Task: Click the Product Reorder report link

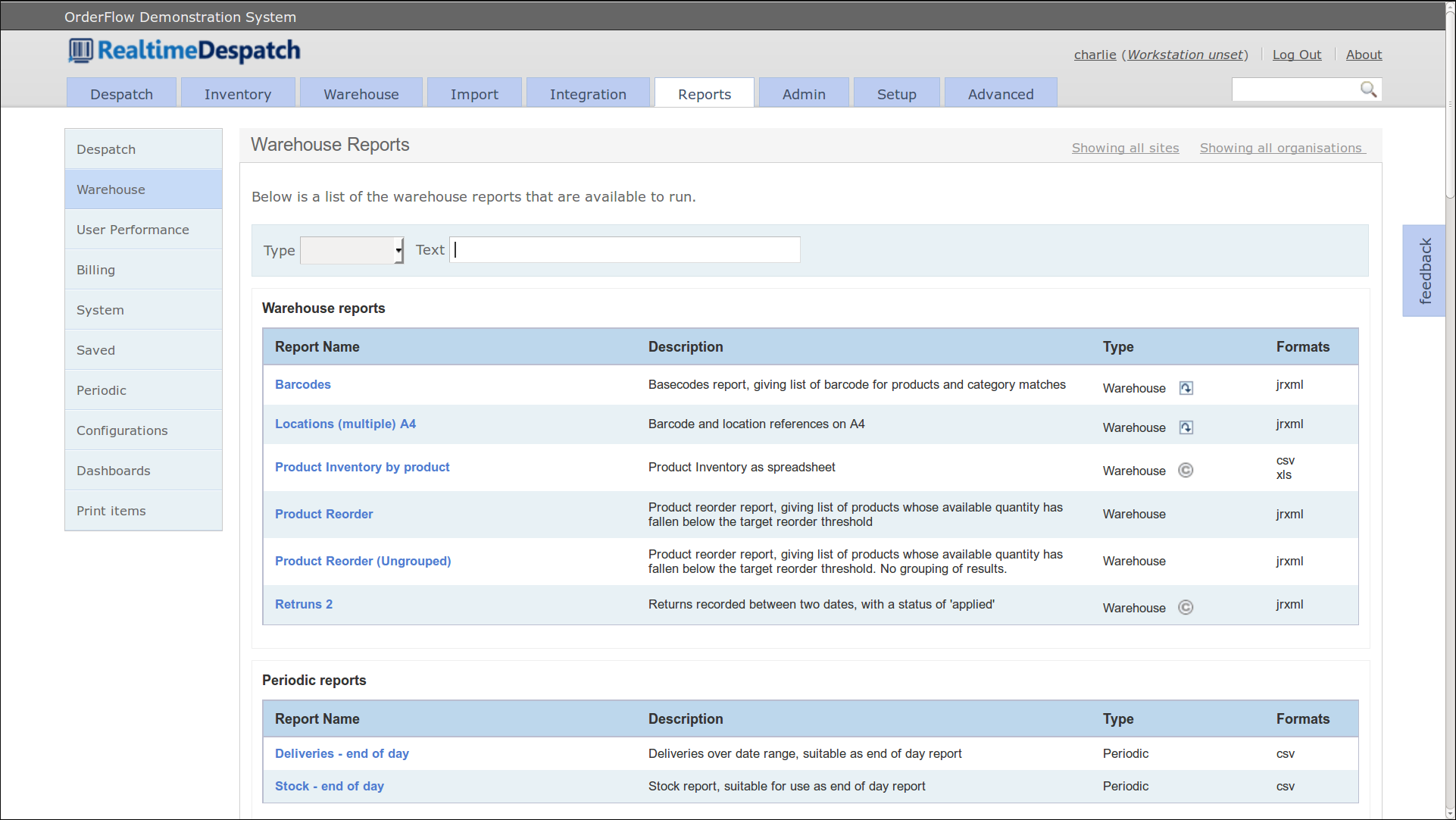Action: click(x=324, y=514)
